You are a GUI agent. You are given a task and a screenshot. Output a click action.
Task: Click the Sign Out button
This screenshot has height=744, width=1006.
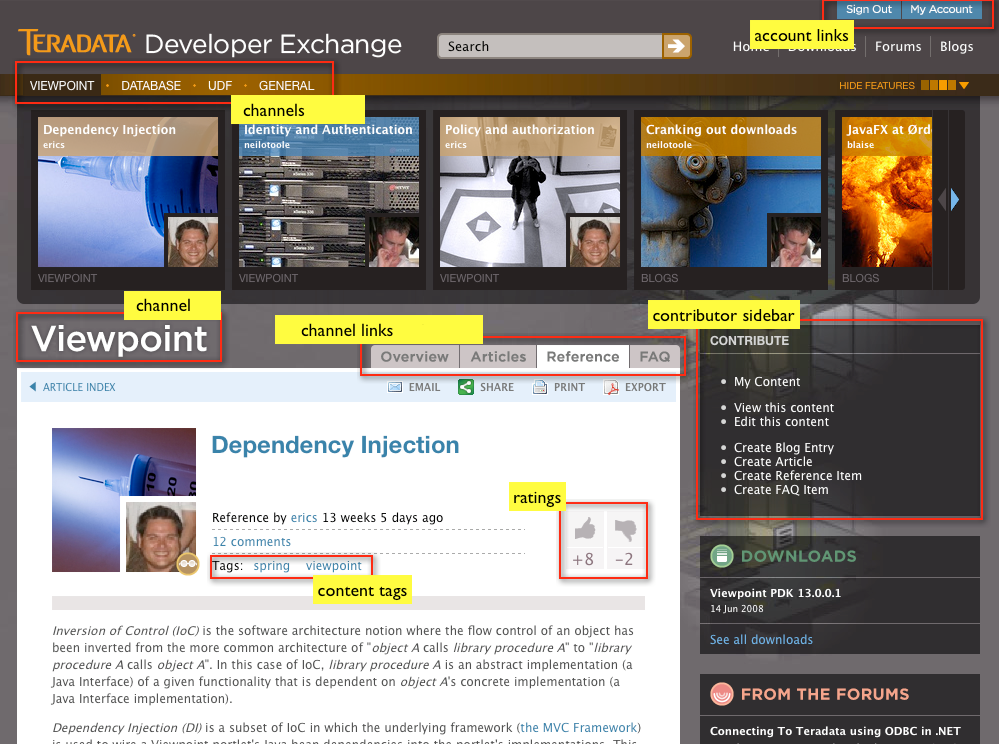(x=869, y=9)
